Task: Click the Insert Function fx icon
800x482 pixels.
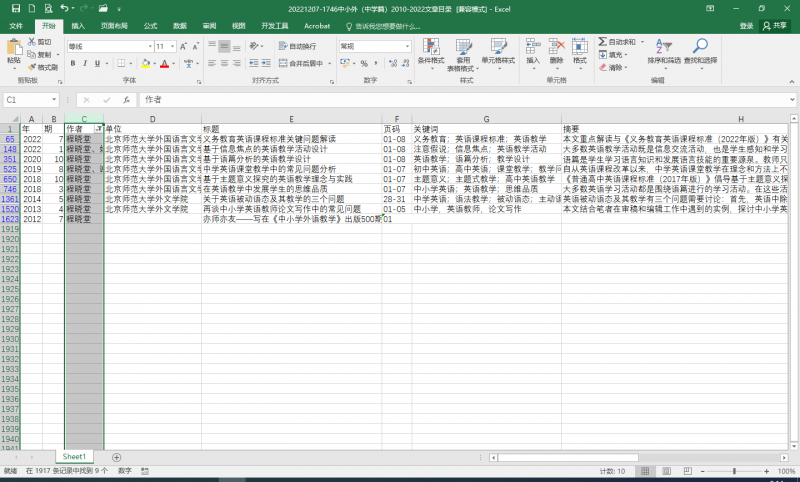Action: coord(126,99)
